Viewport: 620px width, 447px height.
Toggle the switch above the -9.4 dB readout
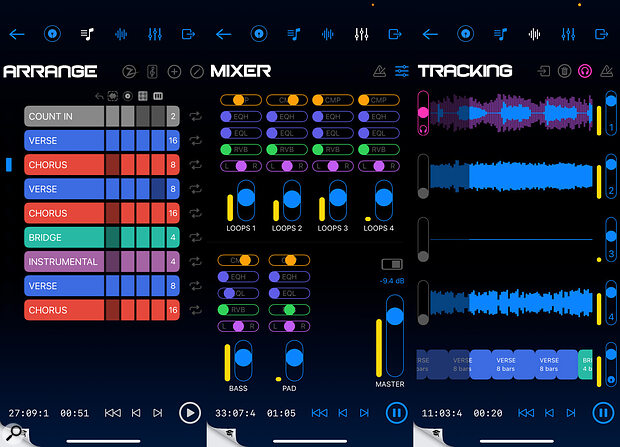[x=392, y=264]
